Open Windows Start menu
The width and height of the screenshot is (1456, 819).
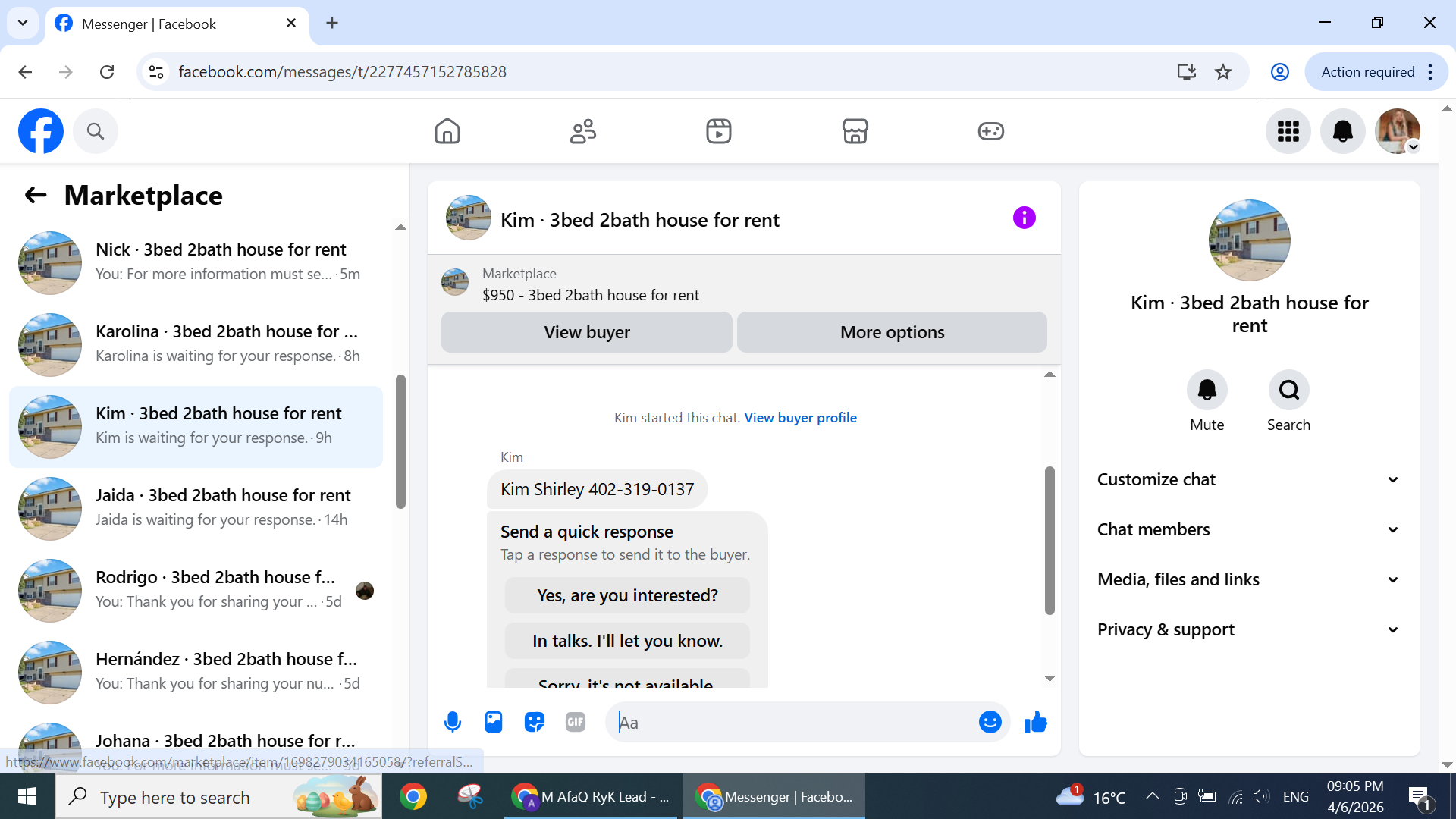27,796
